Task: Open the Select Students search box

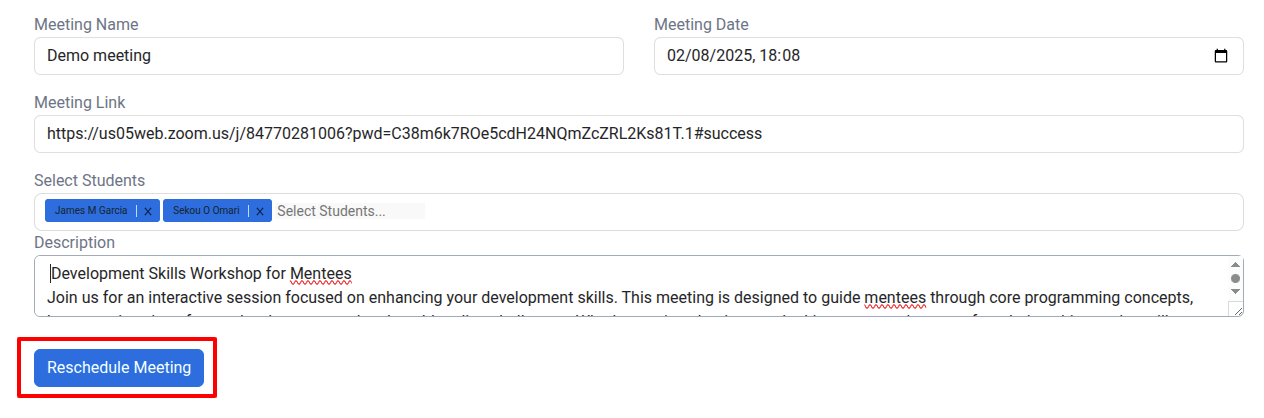Action: click(x=350, y=211)
